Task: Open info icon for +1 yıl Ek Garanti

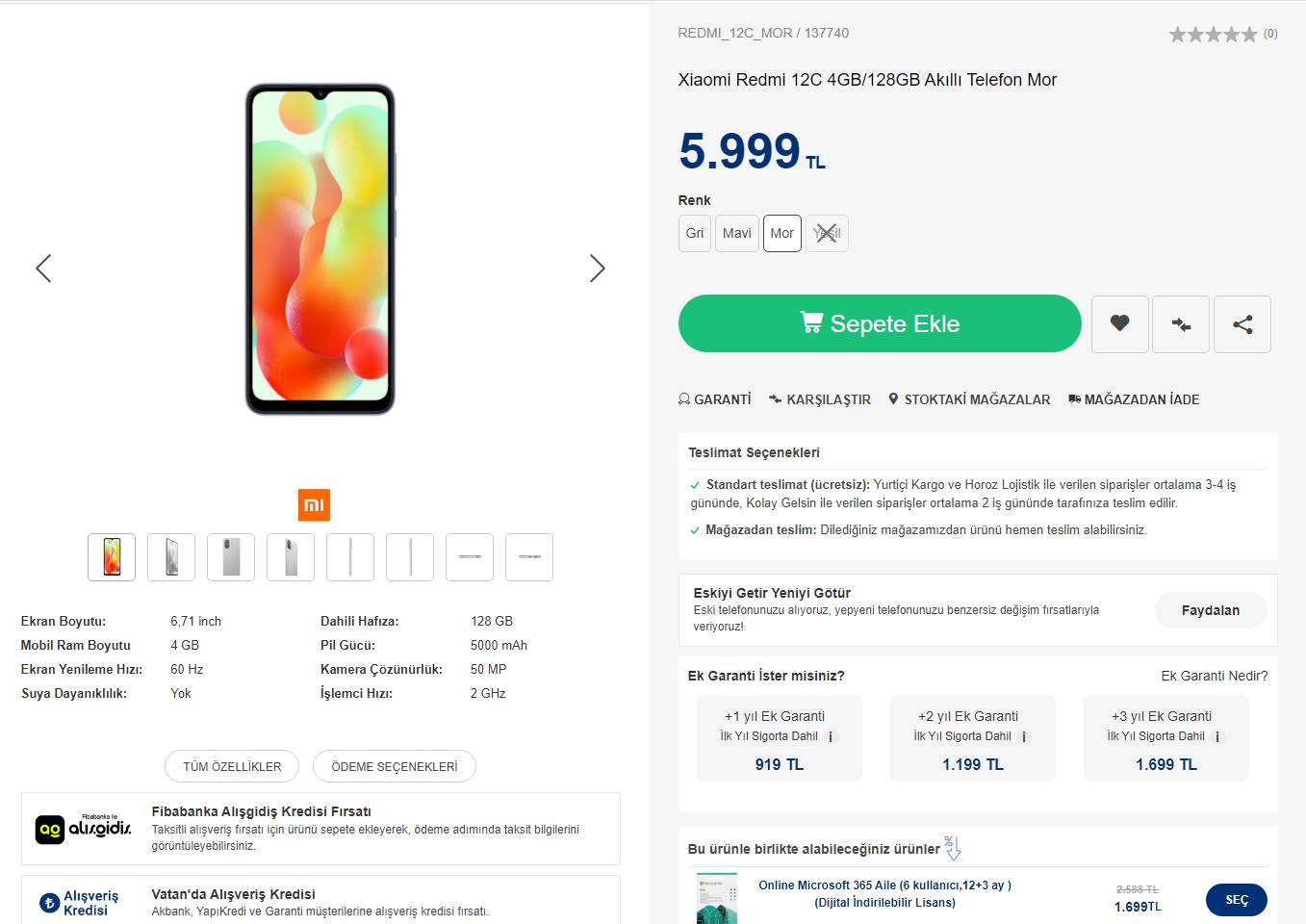Action: tap(832, 737)
